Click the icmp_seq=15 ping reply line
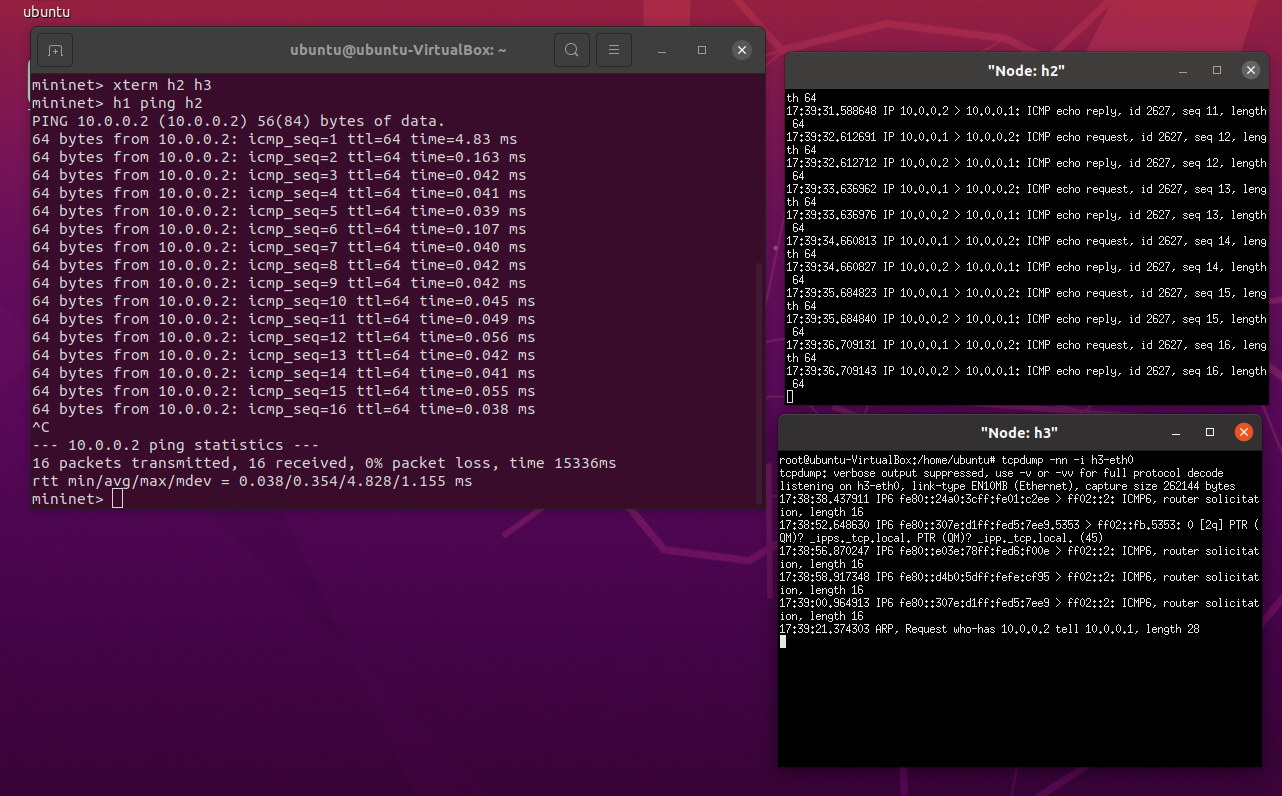Image resolution: width=1282 pixels, height=796 pixels. coord(284,391)
